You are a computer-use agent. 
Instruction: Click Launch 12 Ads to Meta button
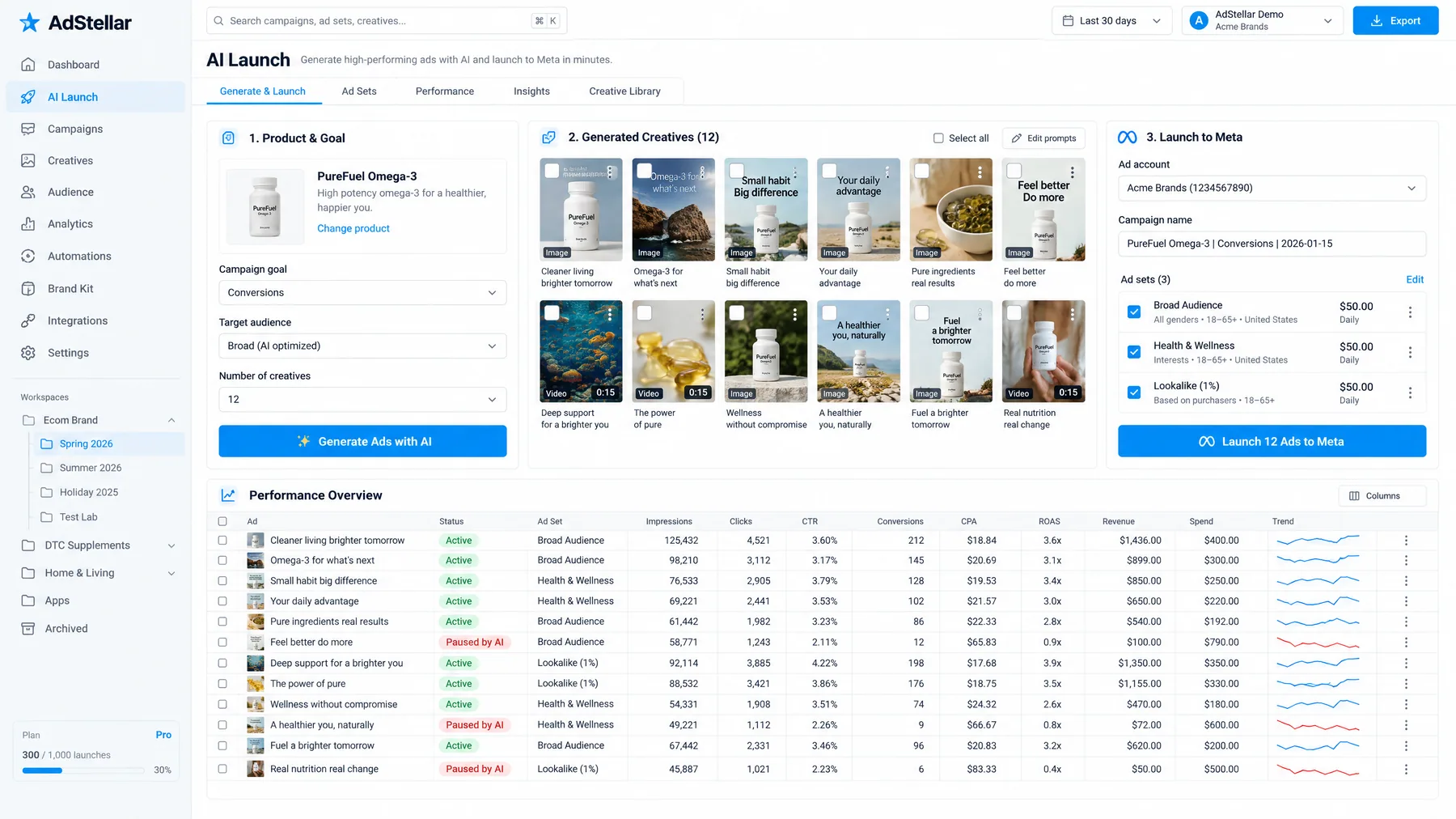point(1272,442)
